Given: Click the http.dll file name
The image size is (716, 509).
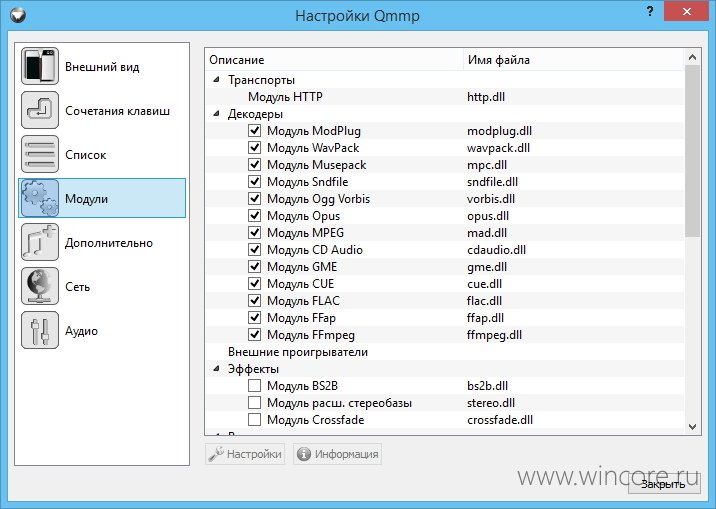Looking at the screenshot, I should tap(486, 97).
